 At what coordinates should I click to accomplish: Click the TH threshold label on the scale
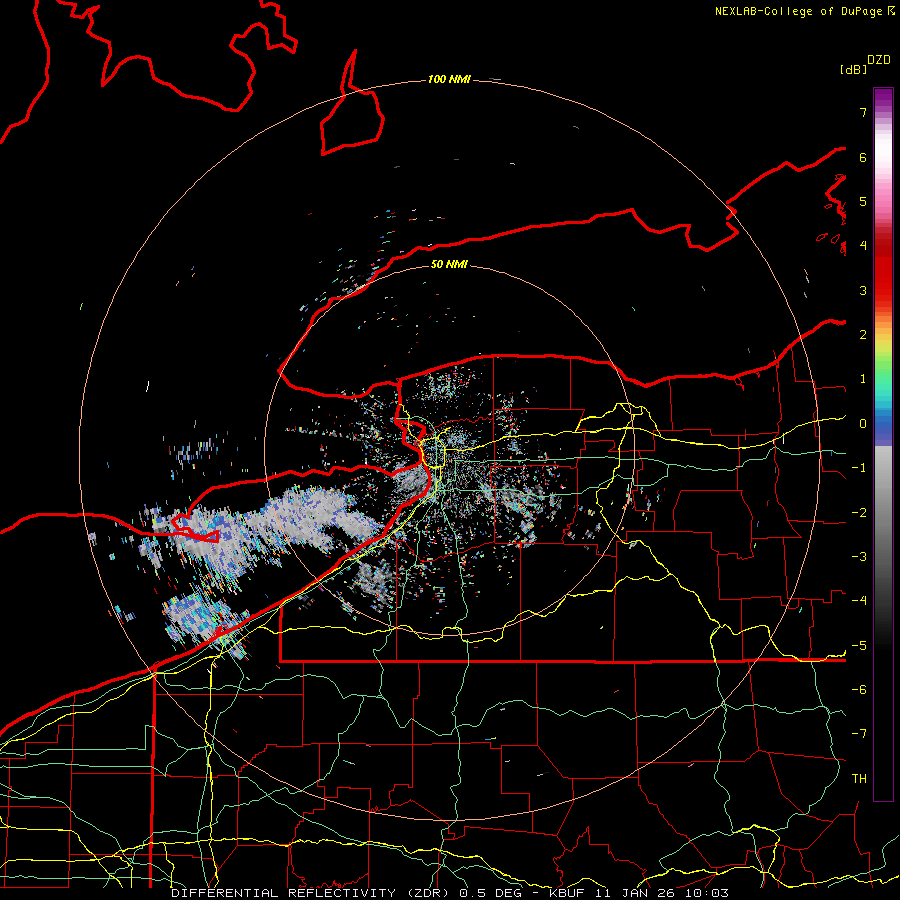click(x=859, y=778)
